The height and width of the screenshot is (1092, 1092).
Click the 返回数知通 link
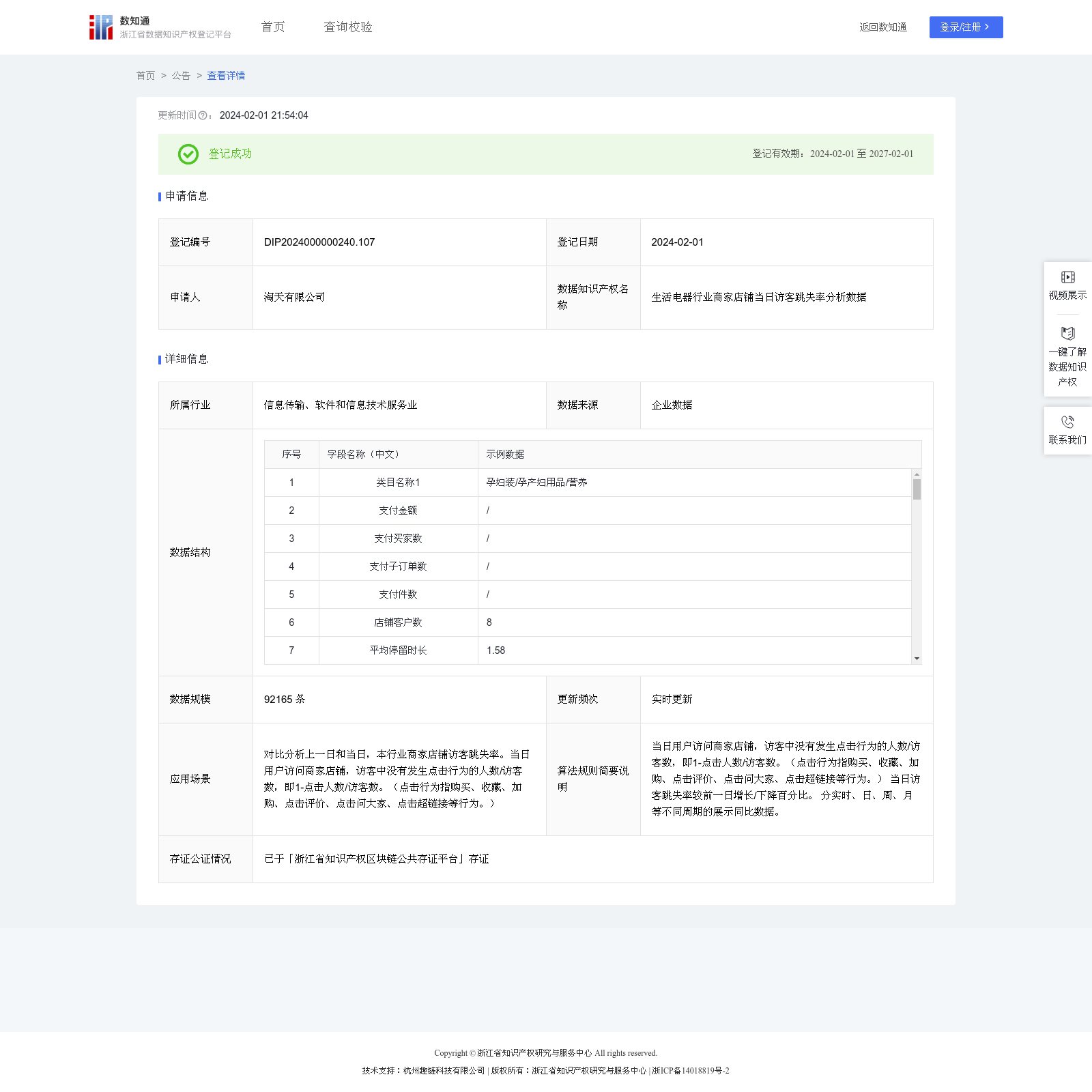coord(882,27)
